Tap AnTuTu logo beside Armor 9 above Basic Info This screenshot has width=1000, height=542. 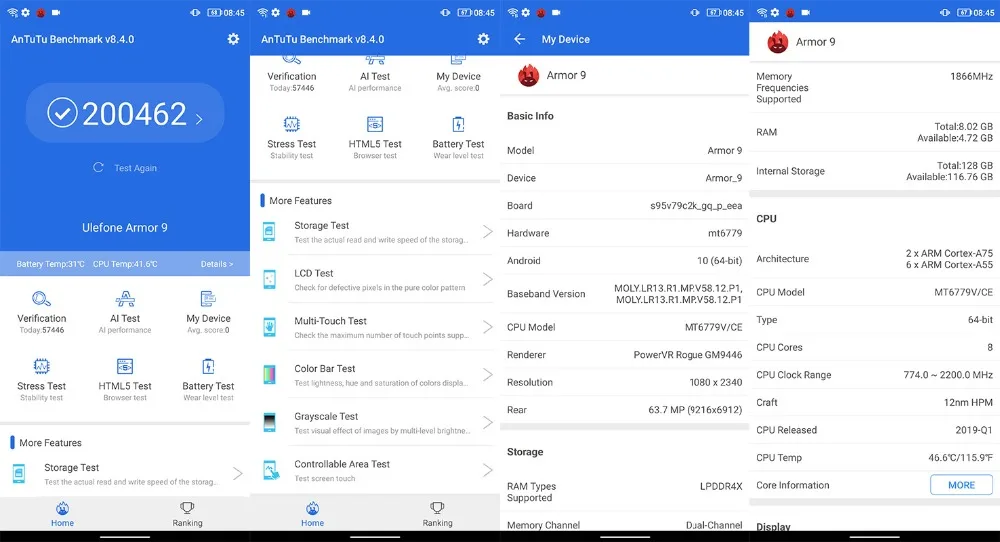click(x=528, y=75)
